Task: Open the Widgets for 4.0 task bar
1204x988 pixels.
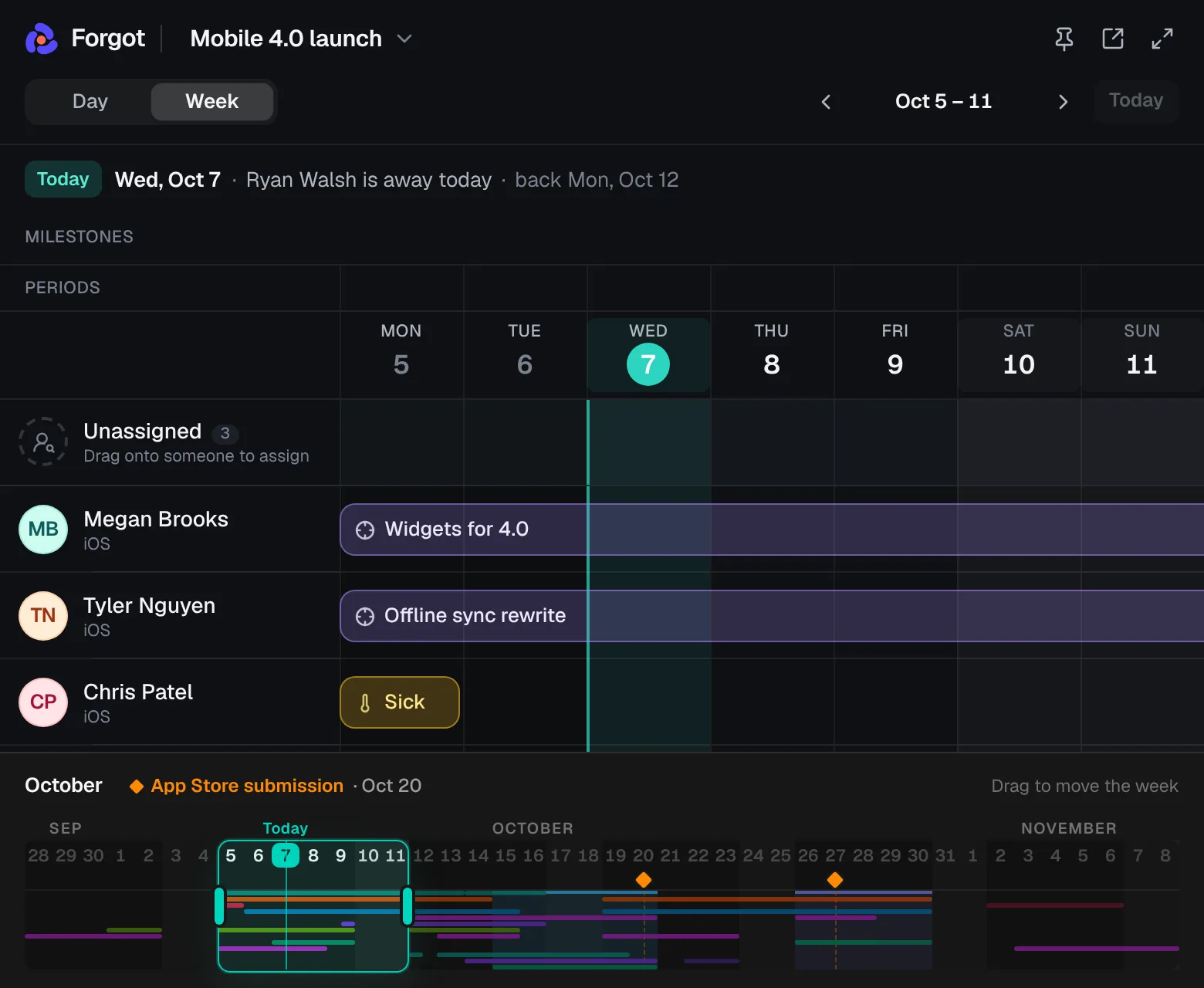Action: pyautogui.click(x=772, y=530)
